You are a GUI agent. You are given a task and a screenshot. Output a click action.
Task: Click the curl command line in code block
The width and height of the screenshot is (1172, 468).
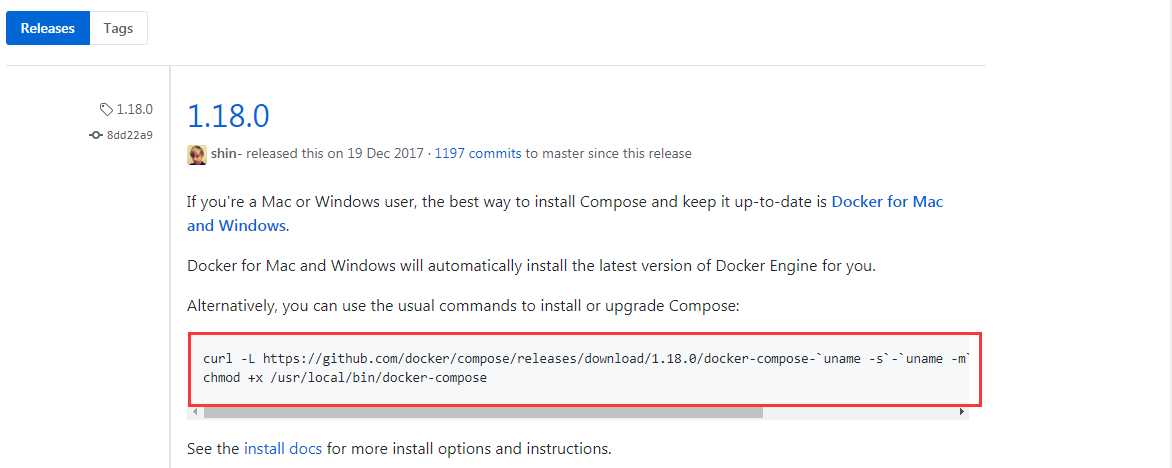point(586,360)
